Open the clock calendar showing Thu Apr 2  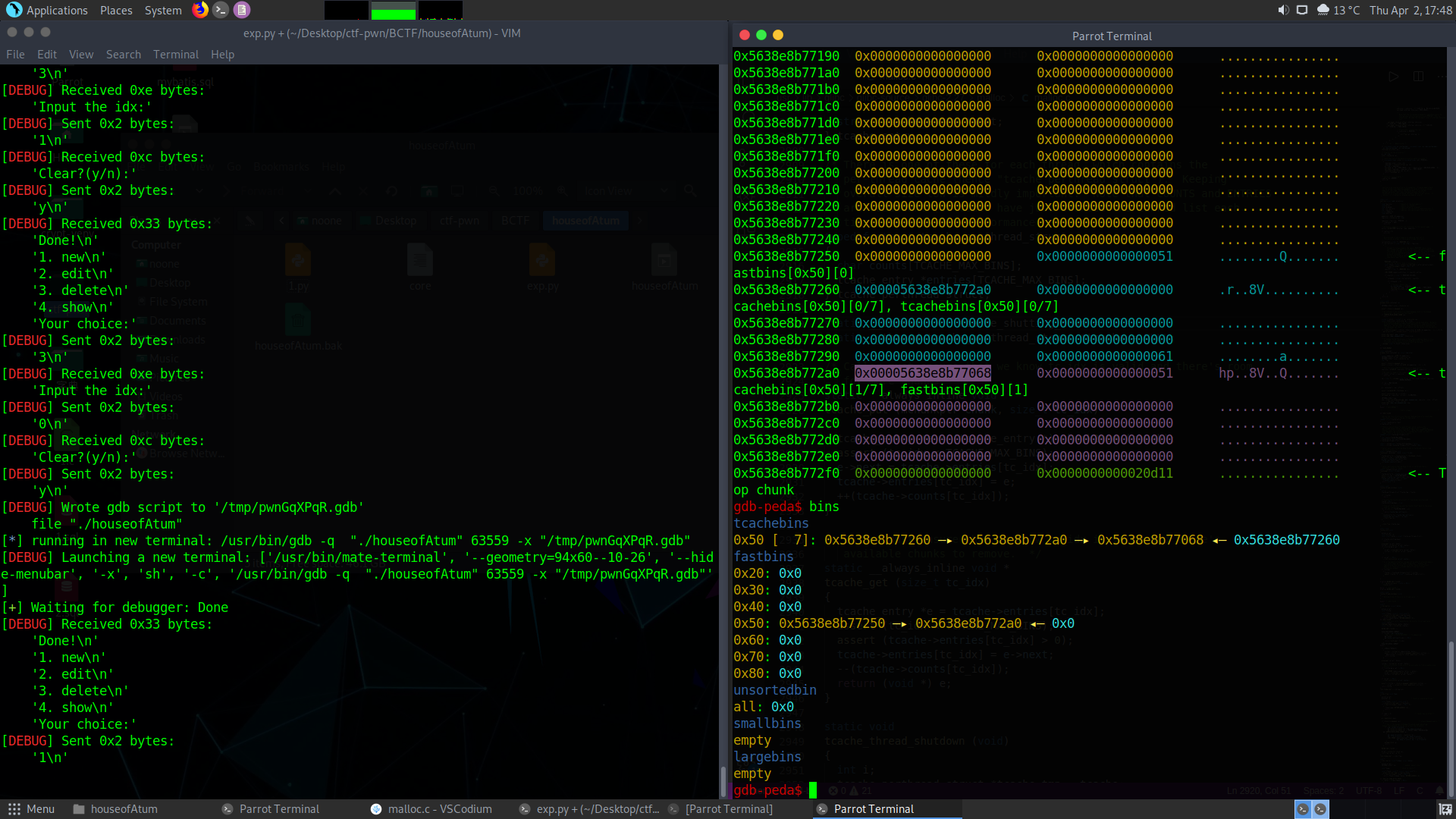[x=1410, y=11]
